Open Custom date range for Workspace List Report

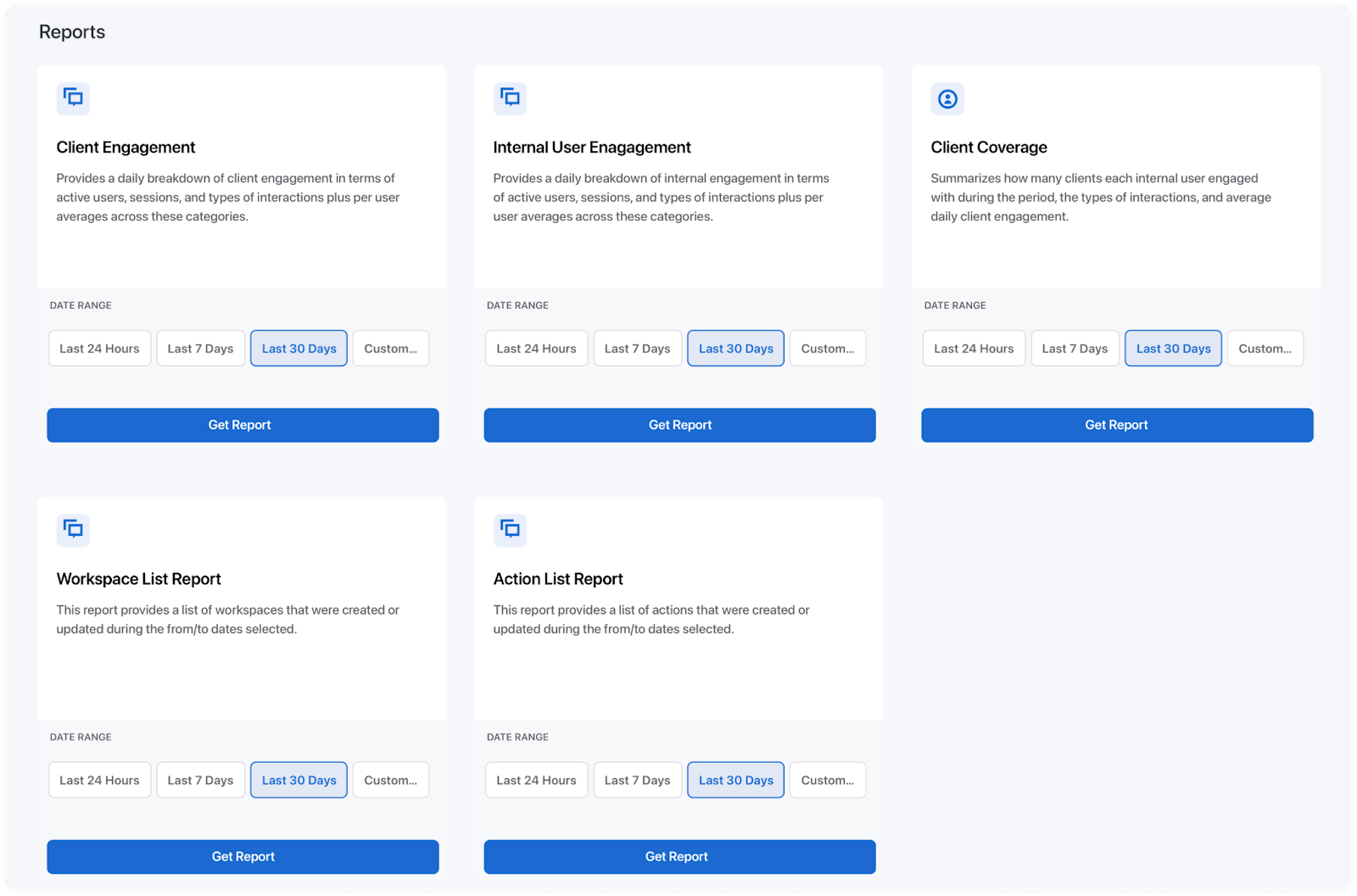pos(391,779)
